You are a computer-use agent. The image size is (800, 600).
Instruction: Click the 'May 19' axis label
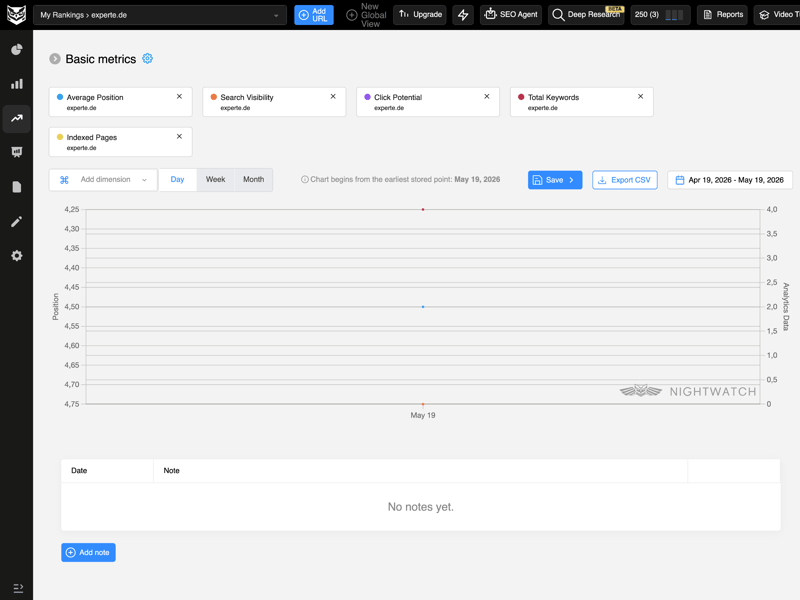point(423,415)
